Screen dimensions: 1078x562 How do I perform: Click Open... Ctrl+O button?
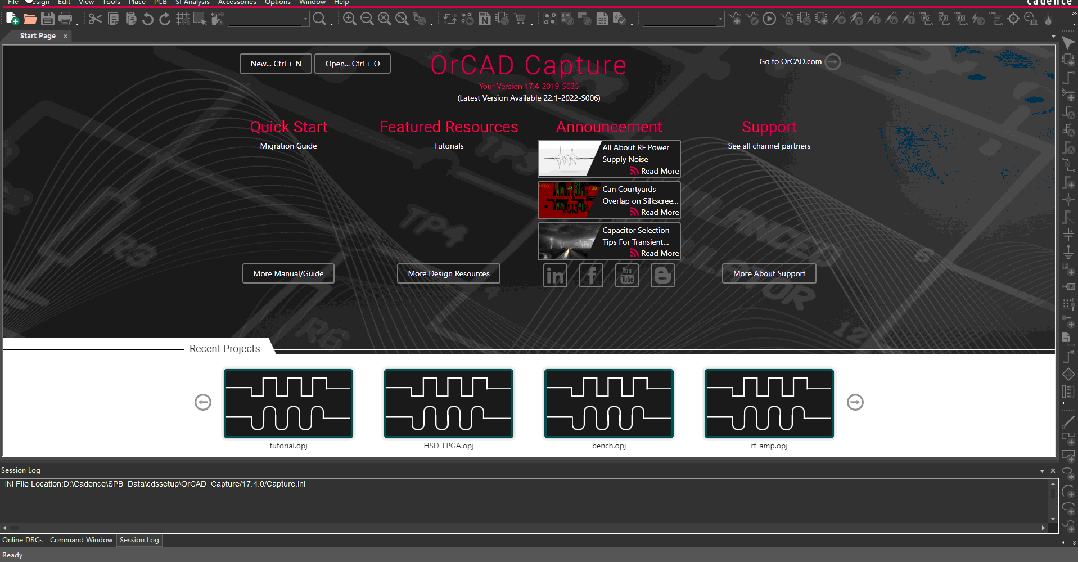[x=352, y=63]
